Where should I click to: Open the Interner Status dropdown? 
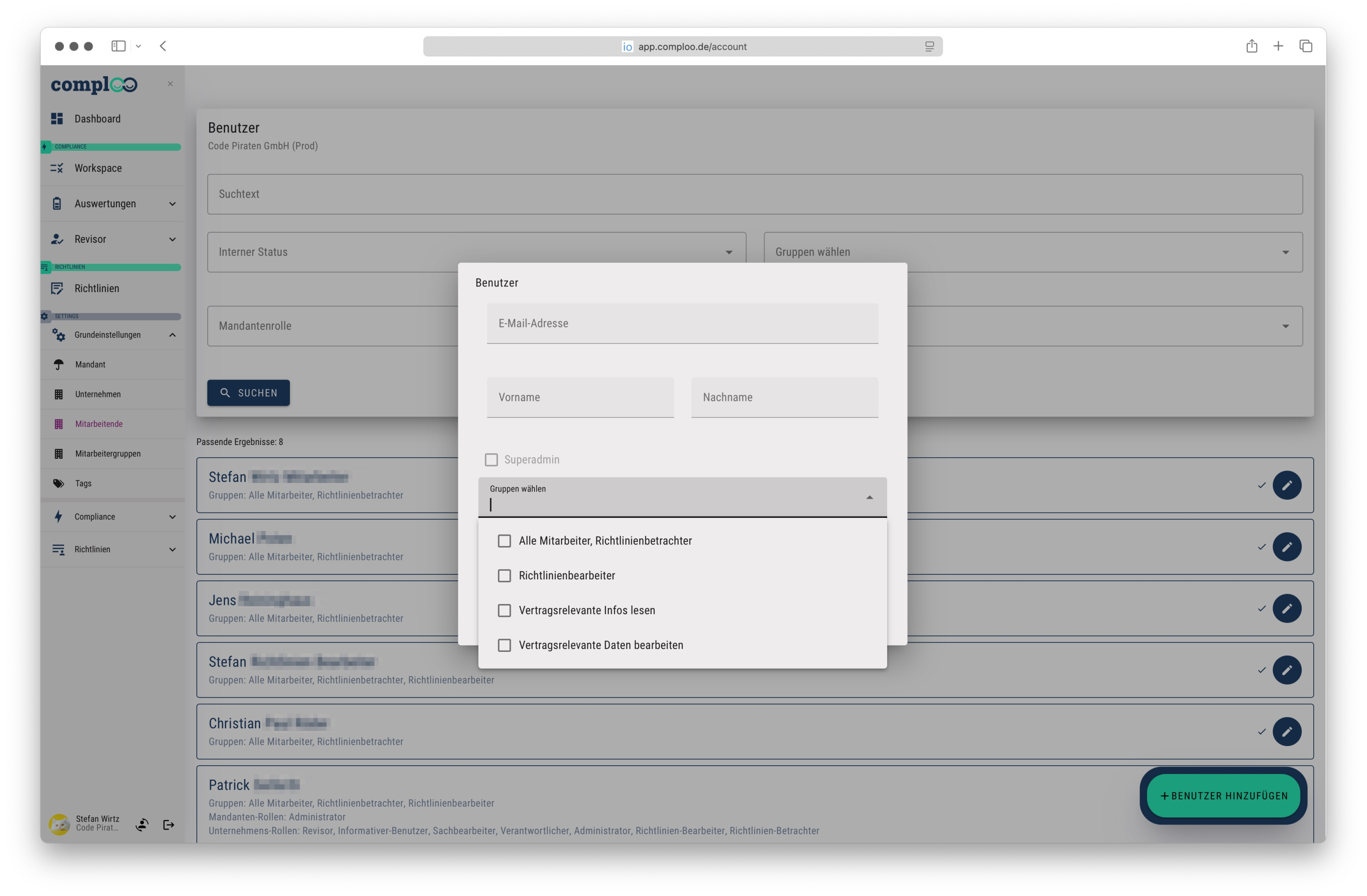point(477,252)
